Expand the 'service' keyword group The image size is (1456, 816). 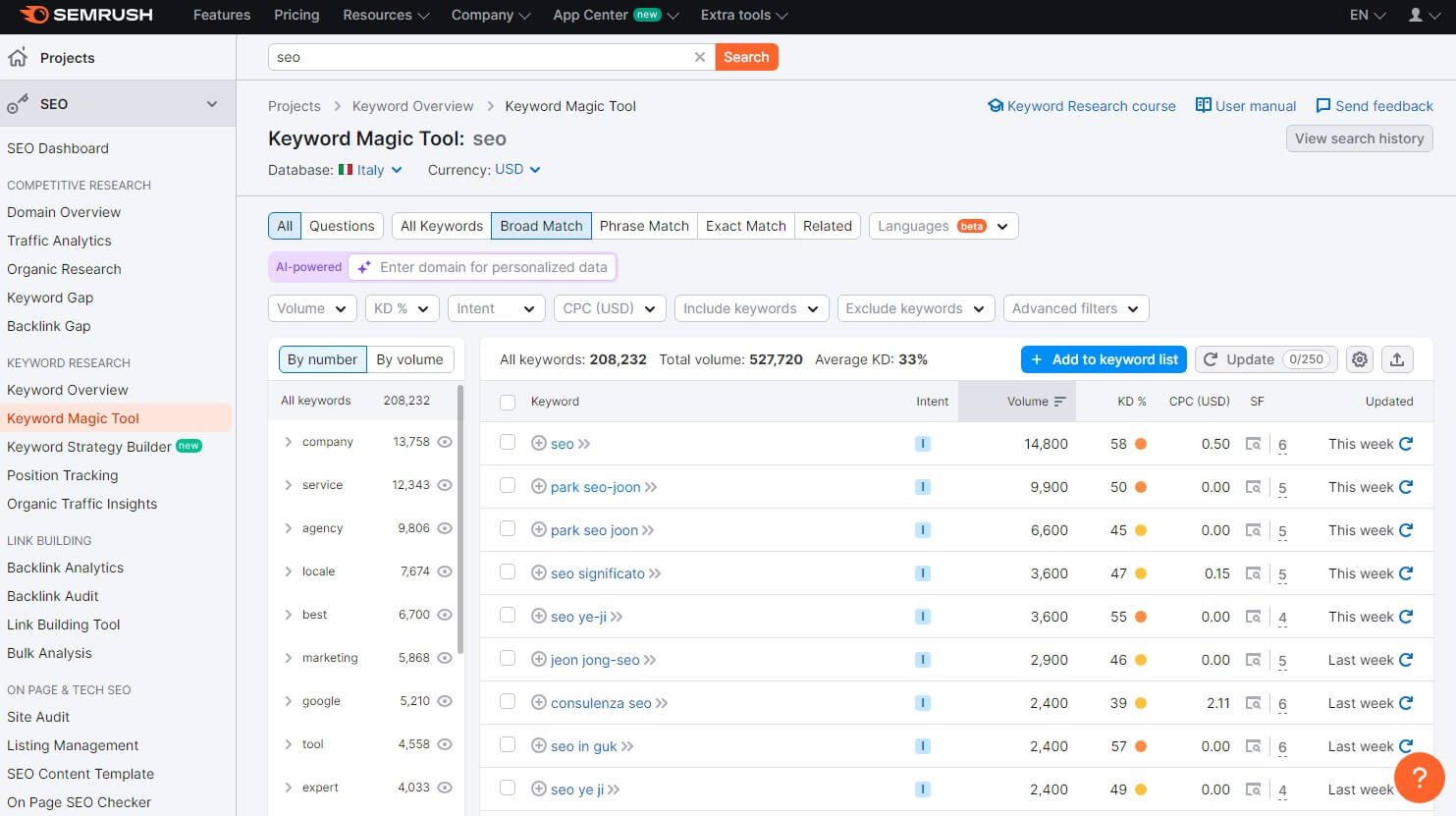pos(289,485)
